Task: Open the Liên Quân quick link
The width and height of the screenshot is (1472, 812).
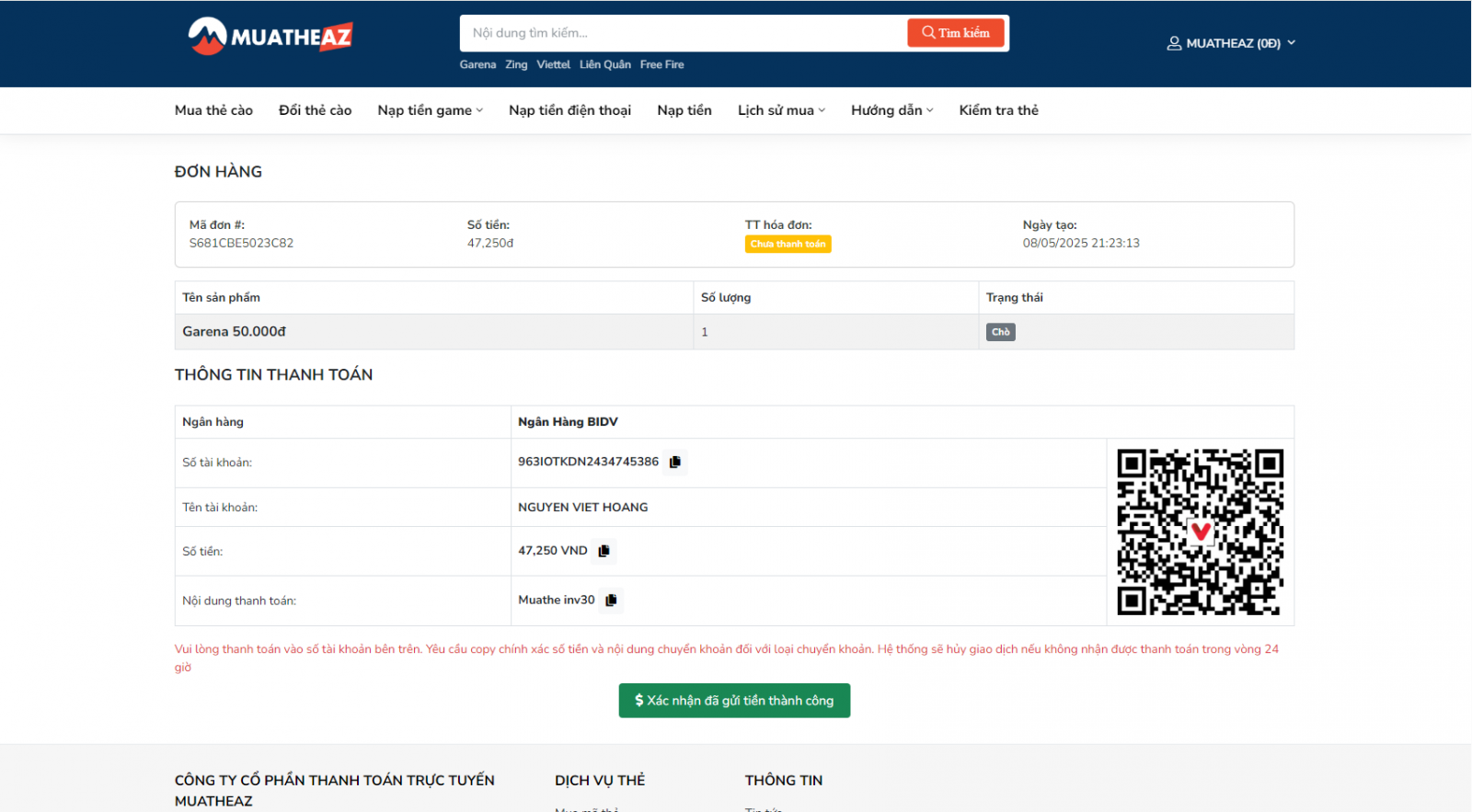Action: pos(605,64)
